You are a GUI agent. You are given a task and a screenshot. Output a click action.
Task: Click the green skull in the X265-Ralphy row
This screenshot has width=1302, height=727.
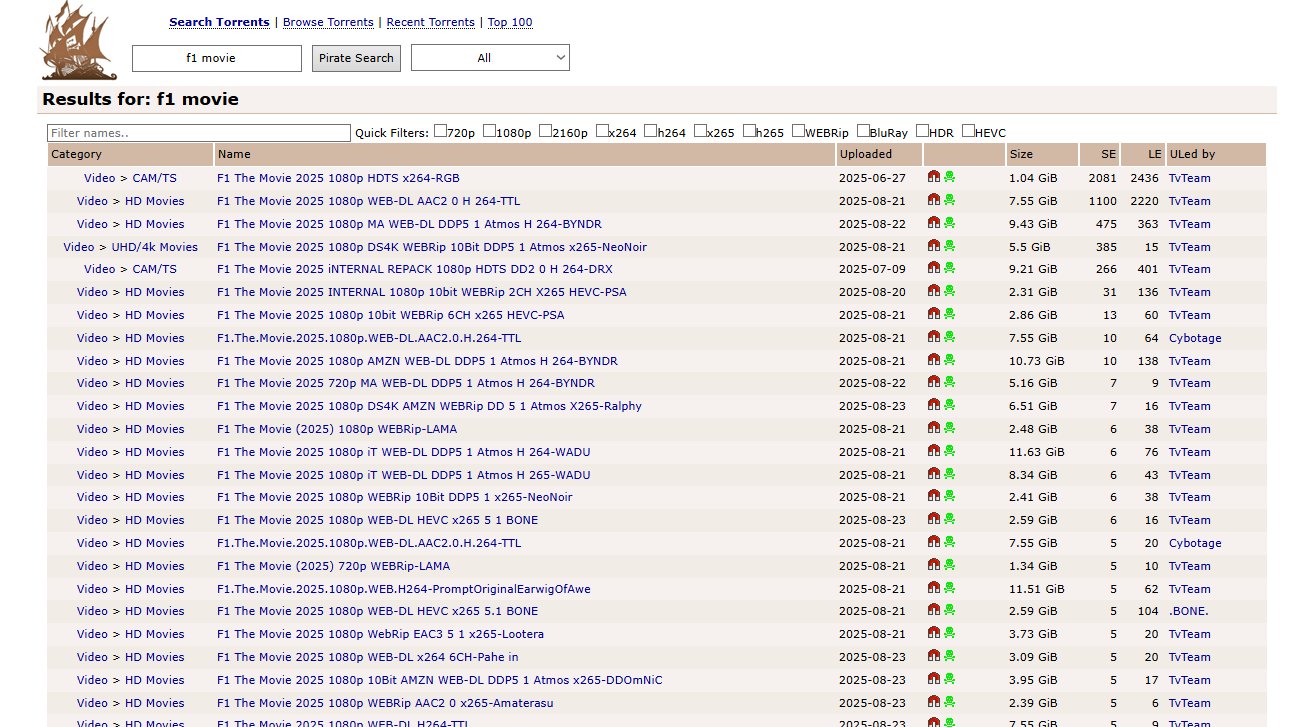tap(949, 405)
